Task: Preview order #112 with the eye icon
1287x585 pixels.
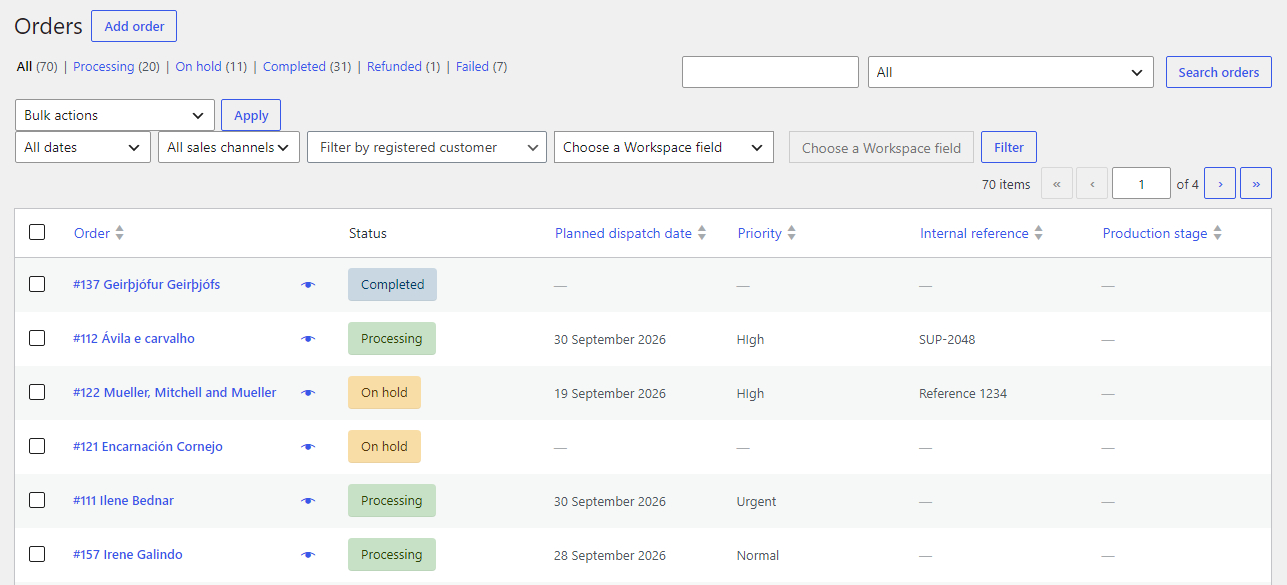Action: [308, 339]
